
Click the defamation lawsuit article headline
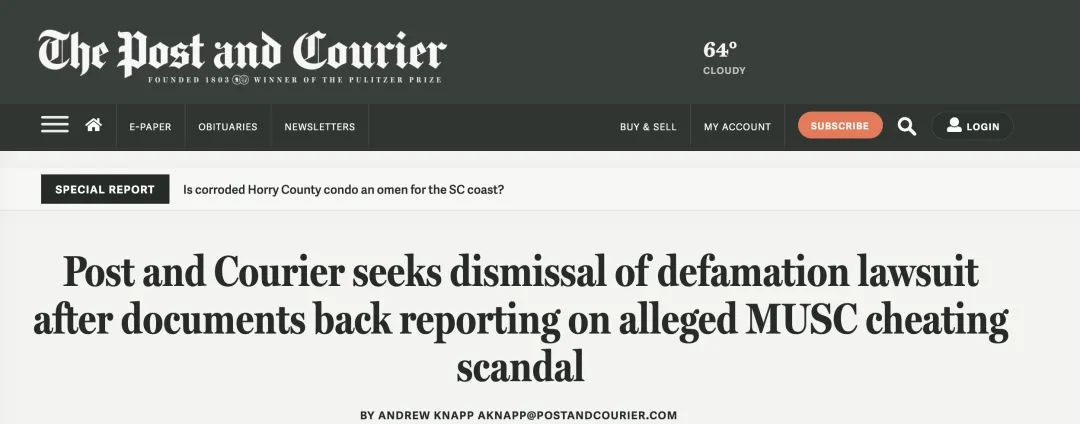click(521, 319)
